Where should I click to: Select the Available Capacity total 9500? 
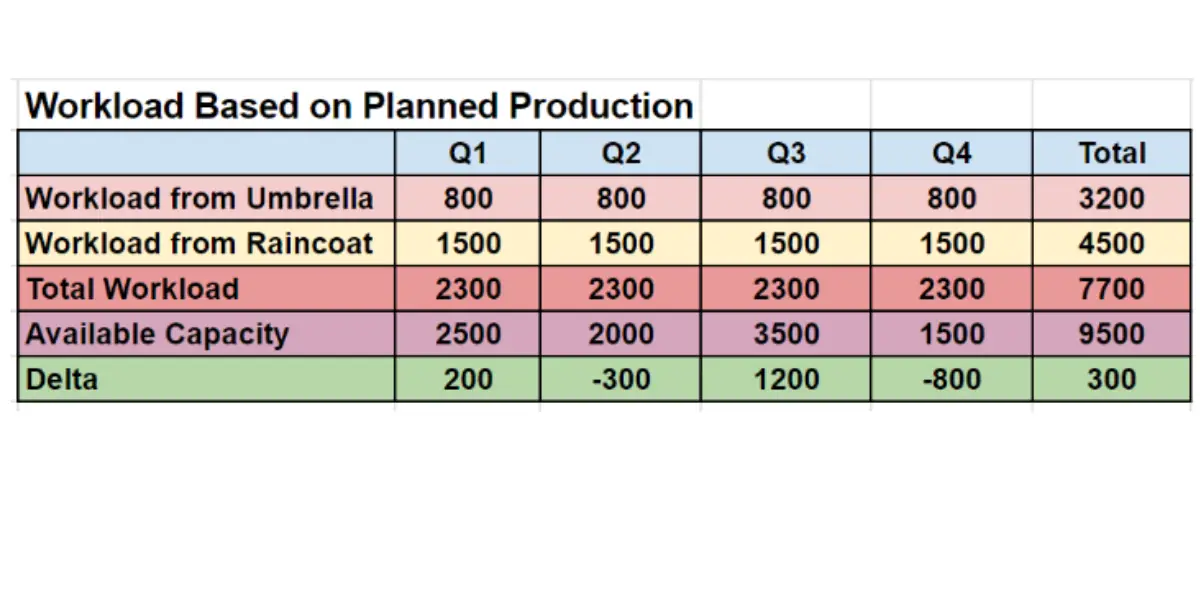1111,334
